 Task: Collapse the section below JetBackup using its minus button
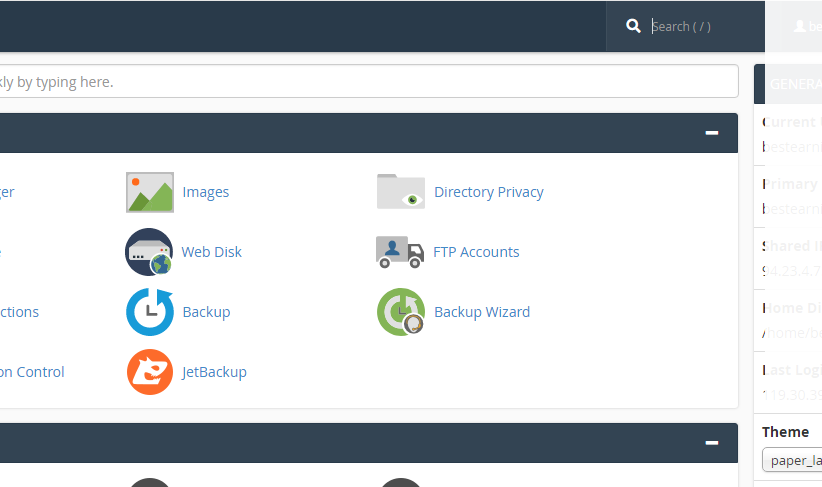point(712,442)
